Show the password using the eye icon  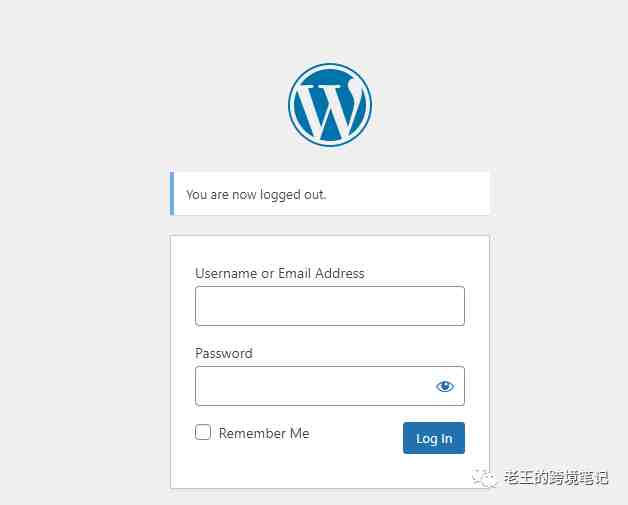pyautogui.click(x=445, y=386)
